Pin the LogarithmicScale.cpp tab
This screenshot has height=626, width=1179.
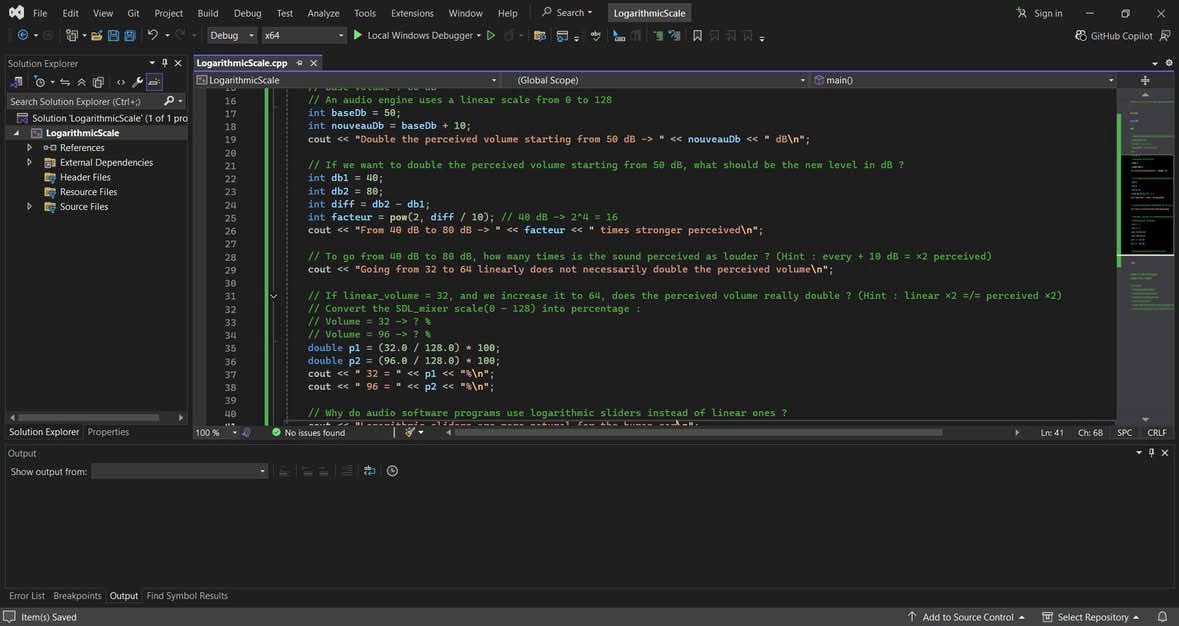(x=299, y=63)
